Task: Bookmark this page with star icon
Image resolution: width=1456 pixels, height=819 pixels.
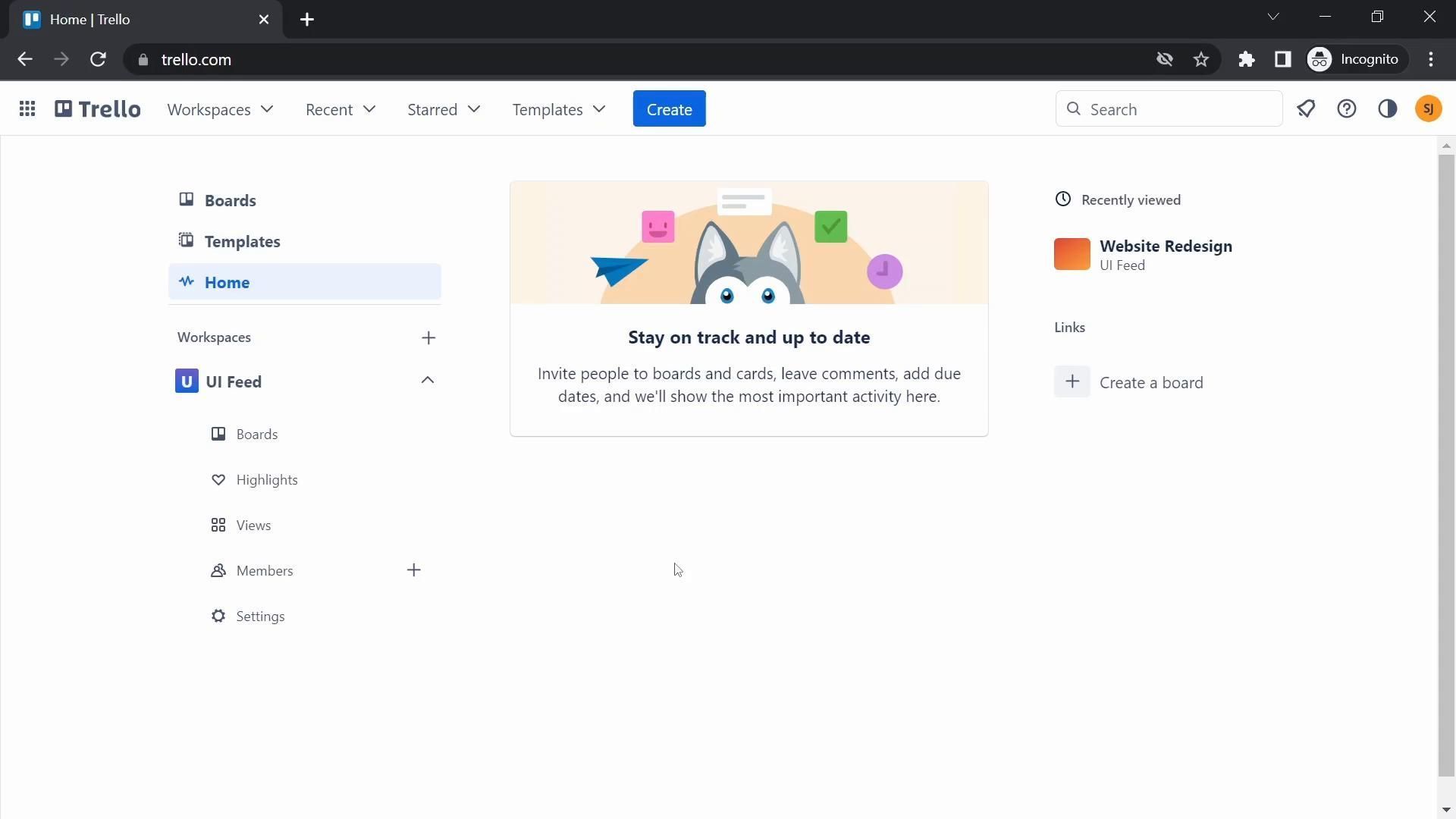Action: click(1201, 60)
